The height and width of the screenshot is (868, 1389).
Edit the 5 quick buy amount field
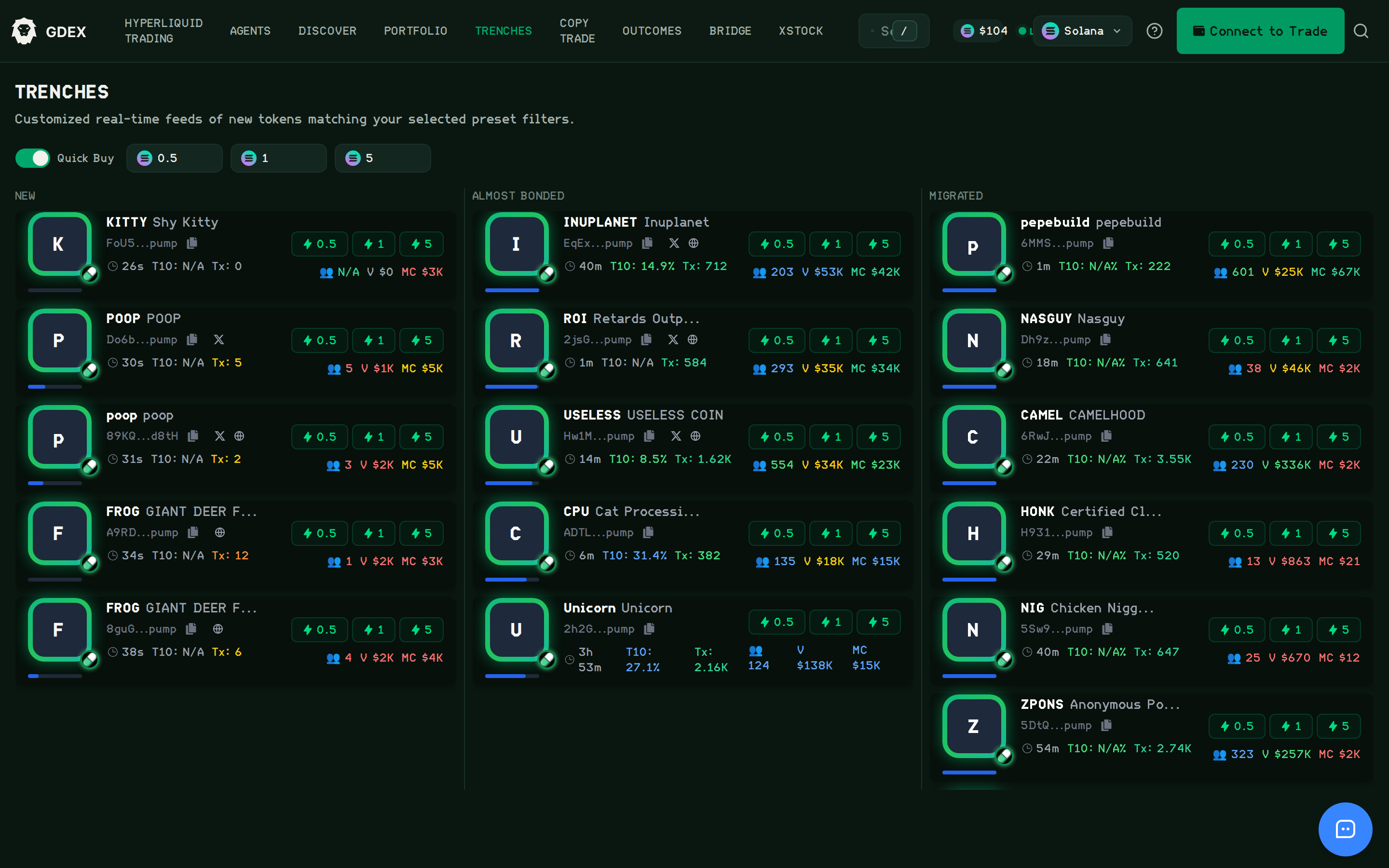(x=383, y=159)
